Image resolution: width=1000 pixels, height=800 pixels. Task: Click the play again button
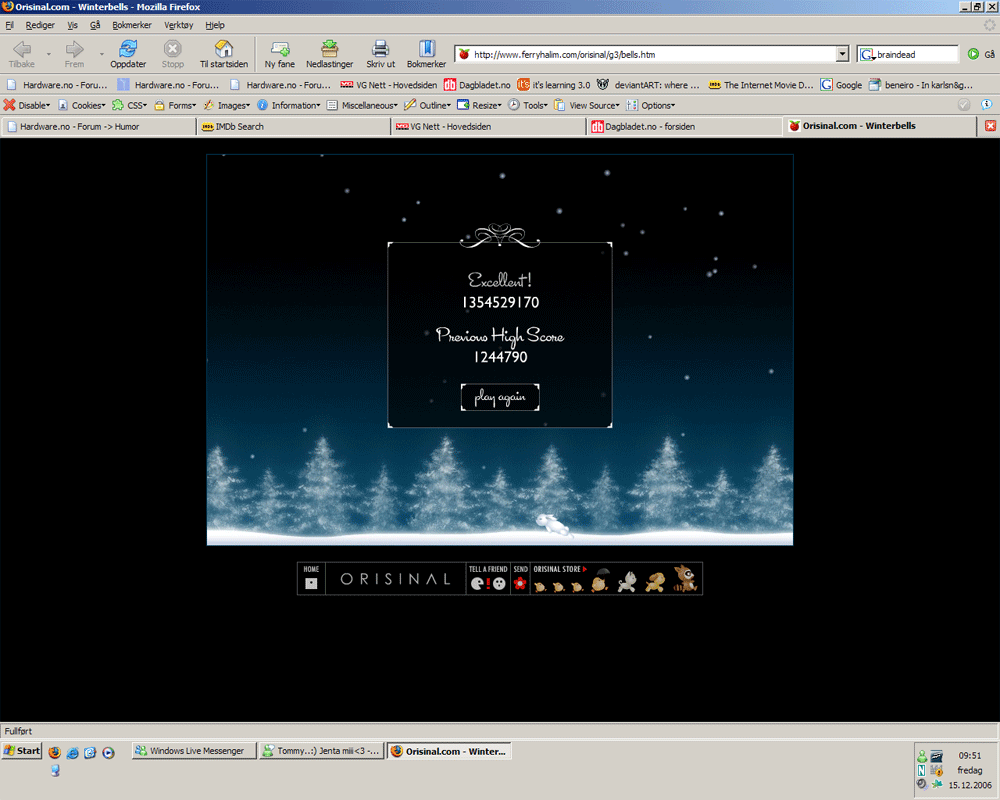tap(500, 397)
